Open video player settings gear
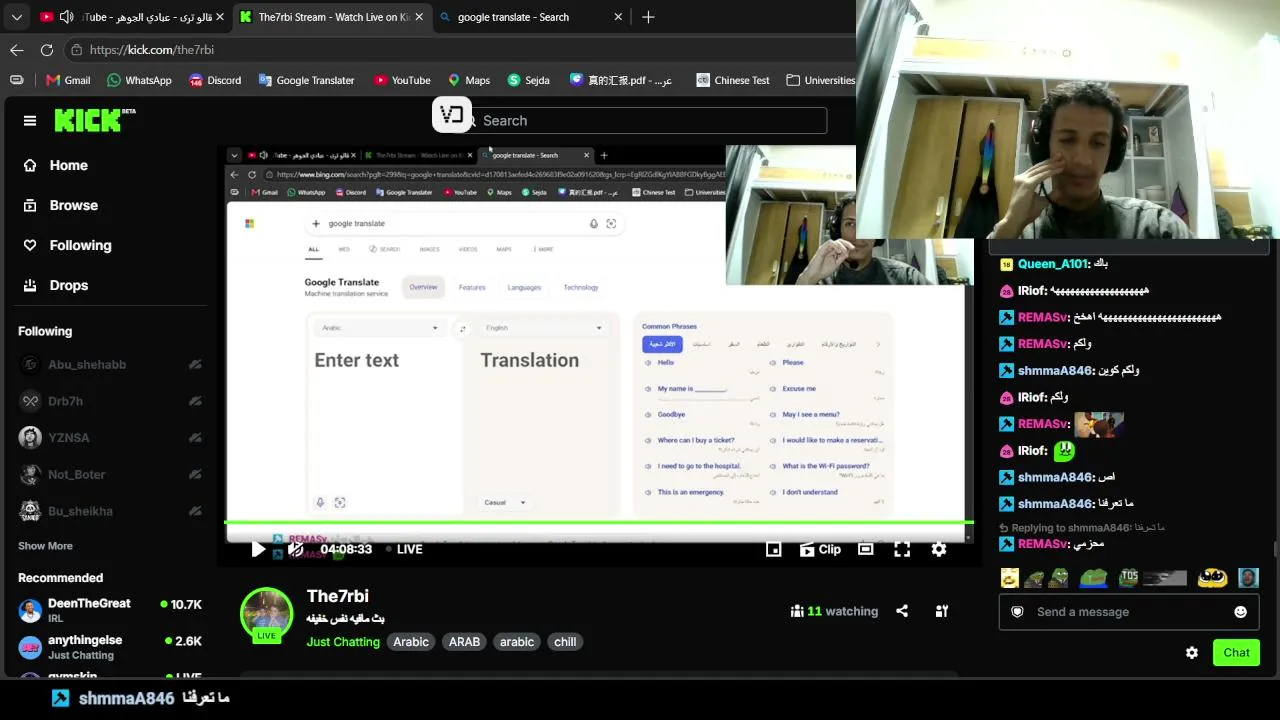1280x720 pixels. (x=939, y=549)
